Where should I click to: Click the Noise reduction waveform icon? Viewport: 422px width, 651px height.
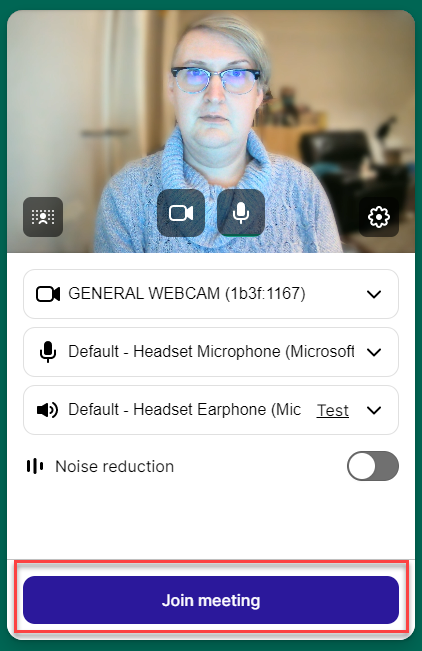pyautogui.click(x=35, y=466)
